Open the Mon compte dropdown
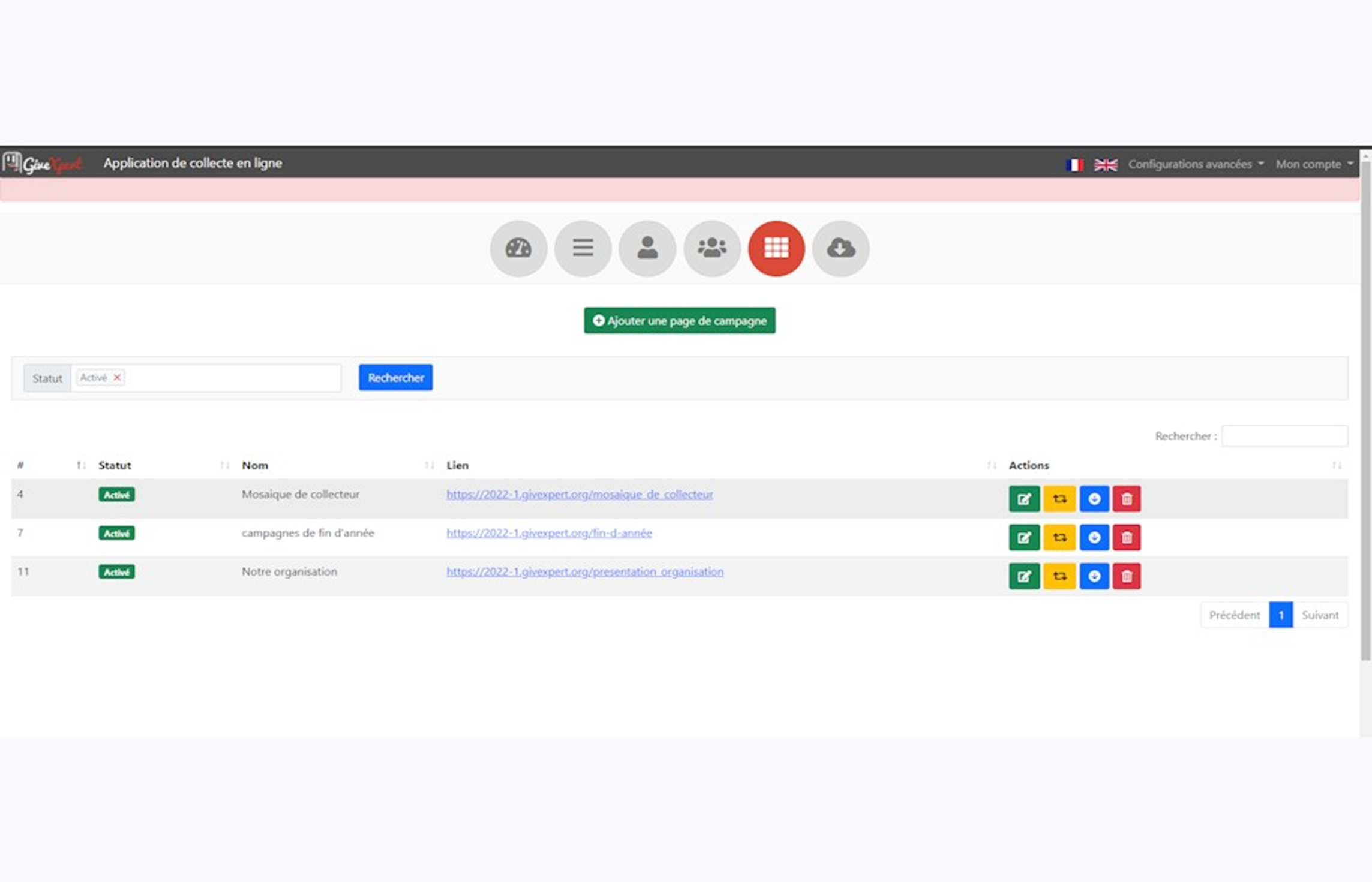 [x=1314, y=164]
